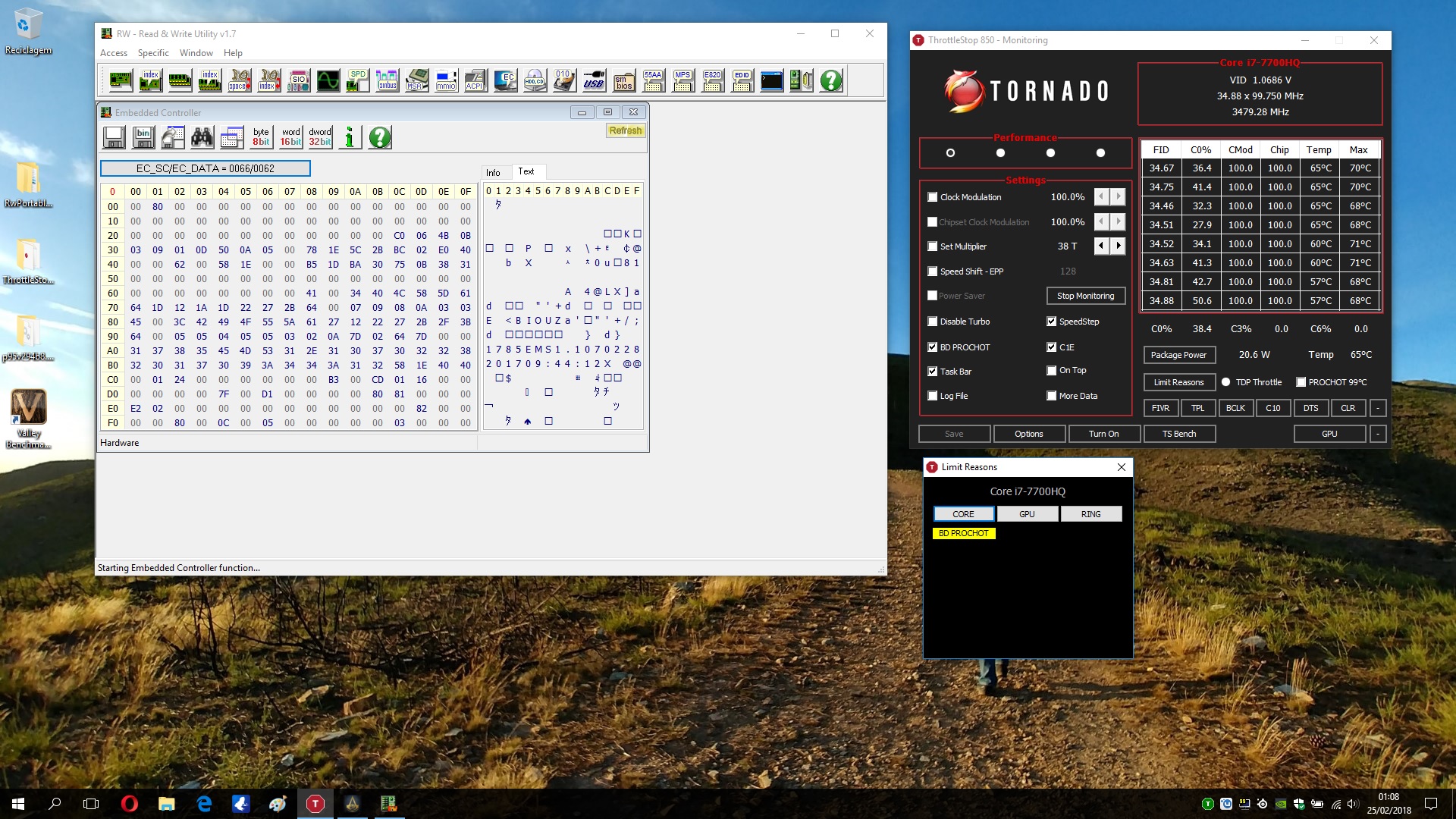Uncheck the C1E checkbox
Screen dimensions: 1456x819
coord(1052,347)
